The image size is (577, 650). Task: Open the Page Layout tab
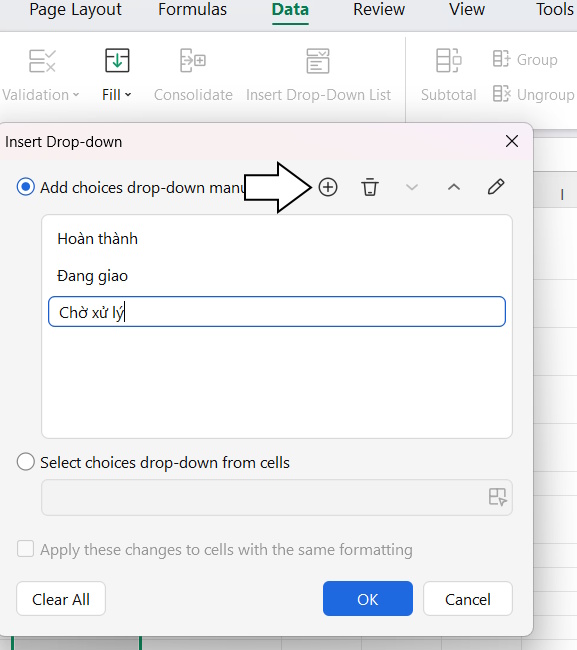75,10
